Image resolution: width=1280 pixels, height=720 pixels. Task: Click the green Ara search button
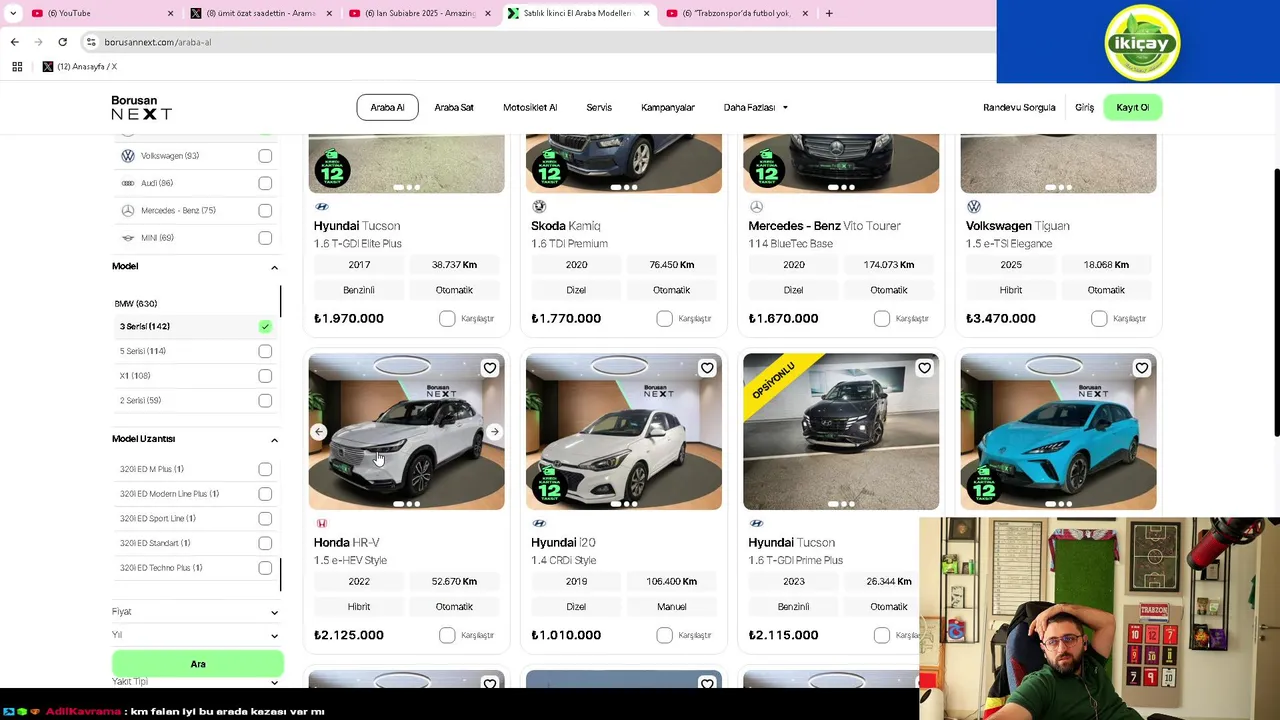coord(198,664)
